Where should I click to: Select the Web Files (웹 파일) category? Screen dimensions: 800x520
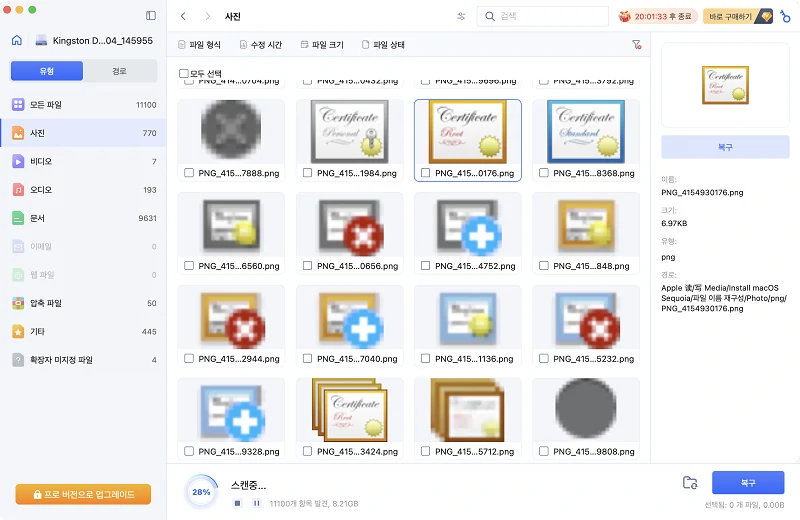coord(83,275)
